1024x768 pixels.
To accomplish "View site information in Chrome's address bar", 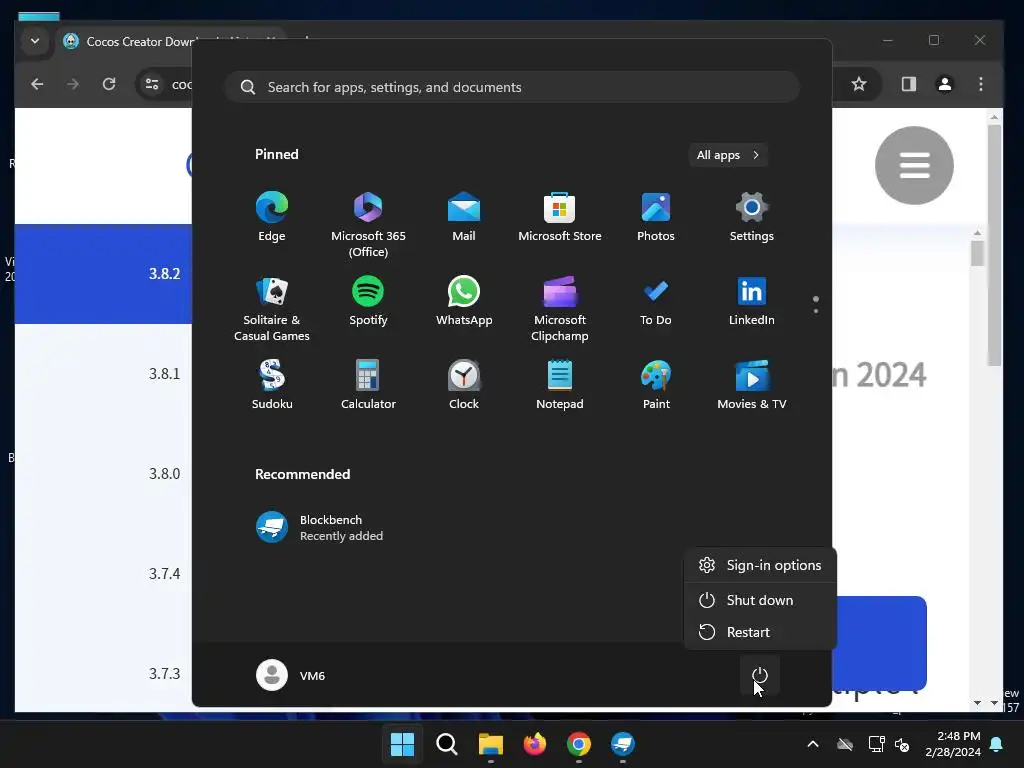I will (x=152, y=84).
